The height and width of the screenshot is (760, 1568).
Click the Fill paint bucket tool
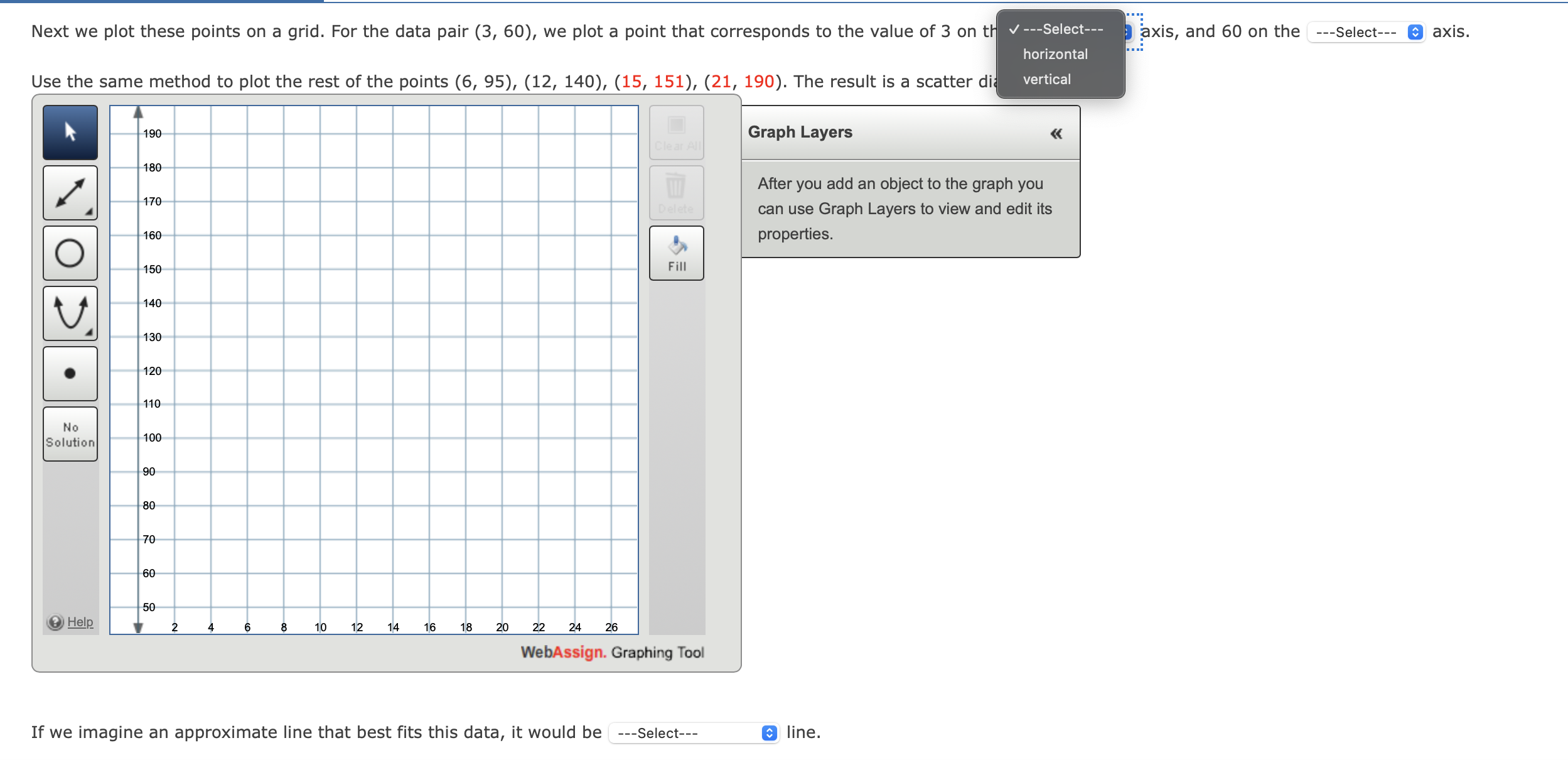click(x=676, y=253)
